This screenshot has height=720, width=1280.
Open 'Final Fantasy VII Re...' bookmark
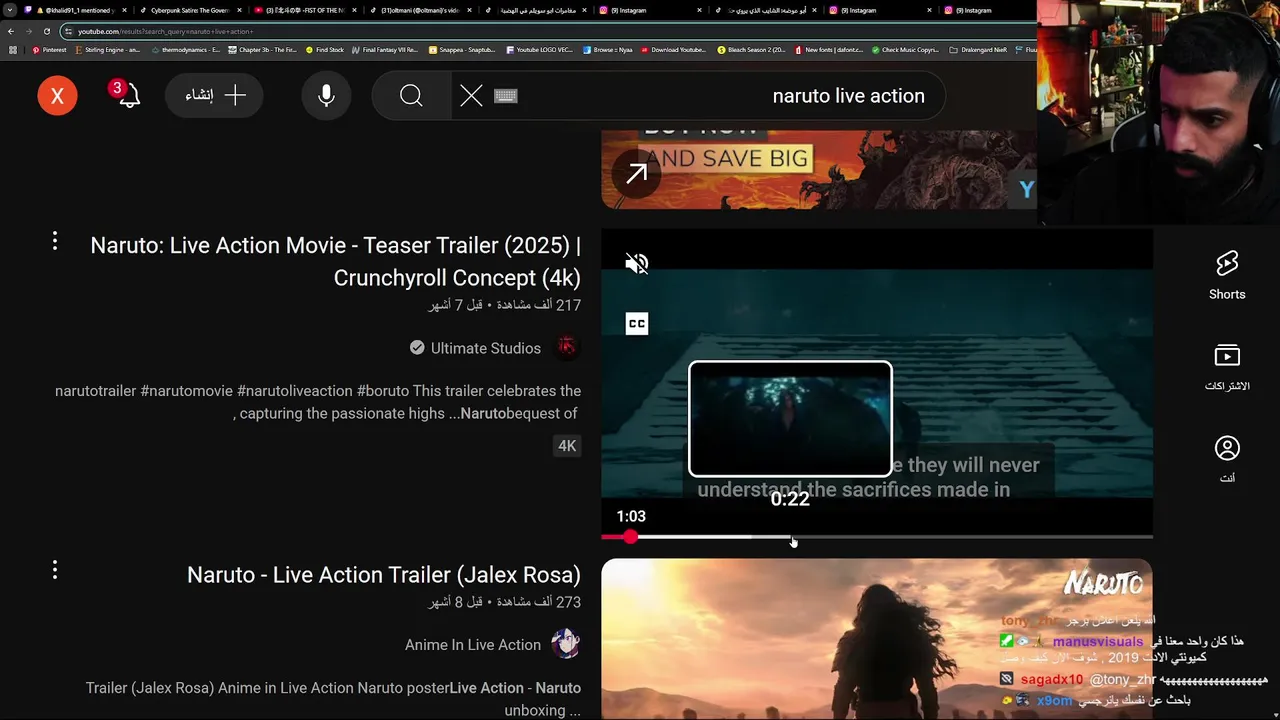[385, 50]
